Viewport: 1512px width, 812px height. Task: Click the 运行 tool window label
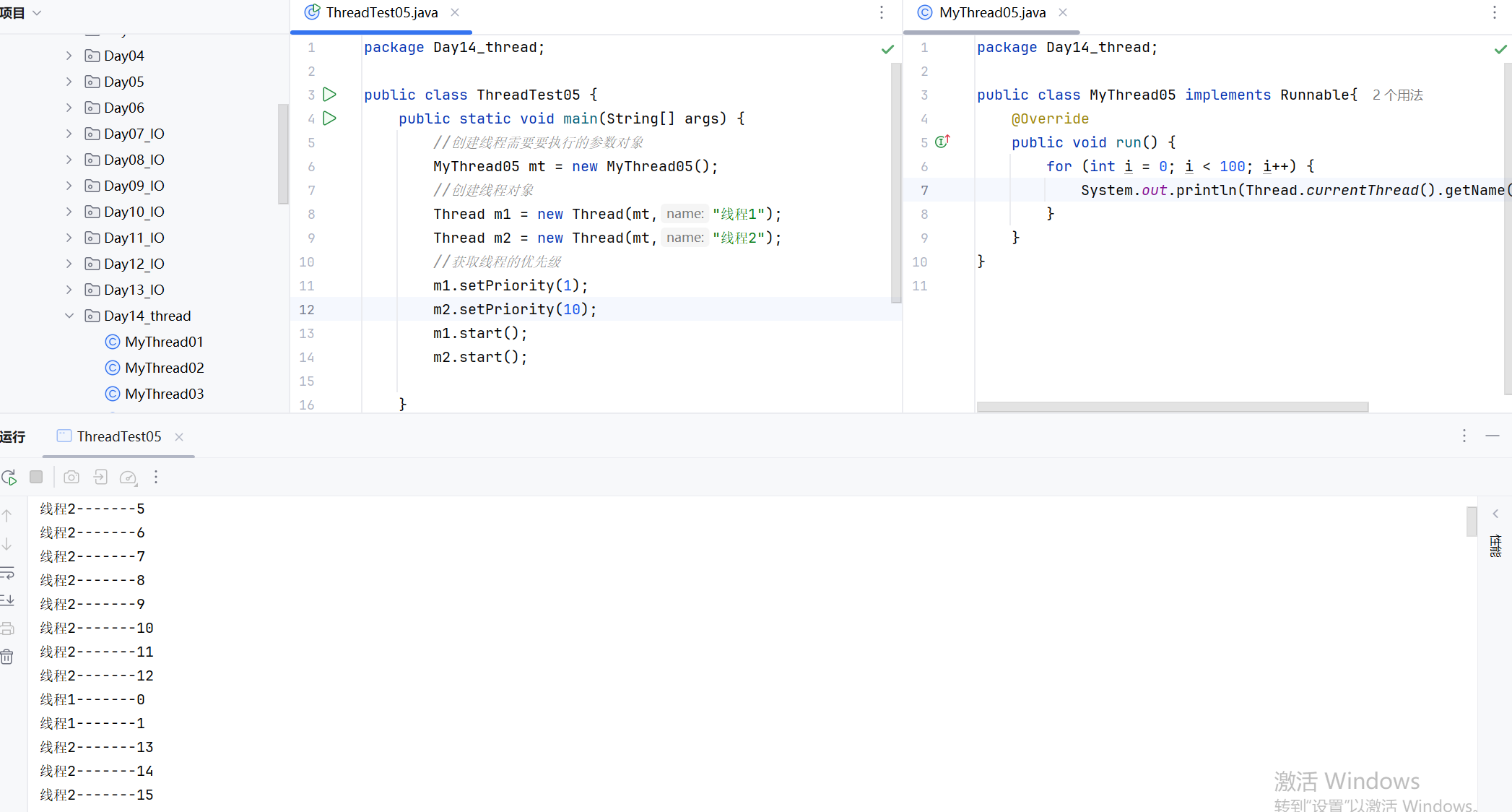point(13,436)
